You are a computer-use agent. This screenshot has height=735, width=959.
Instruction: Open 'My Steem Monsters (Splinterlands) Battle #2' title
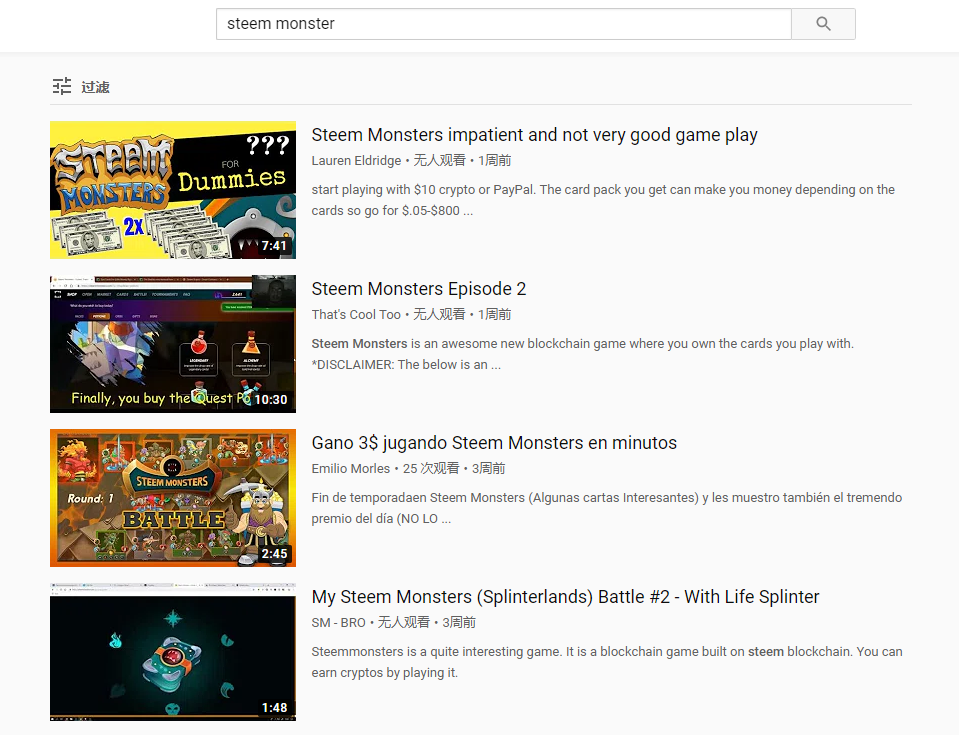[565, 597]
